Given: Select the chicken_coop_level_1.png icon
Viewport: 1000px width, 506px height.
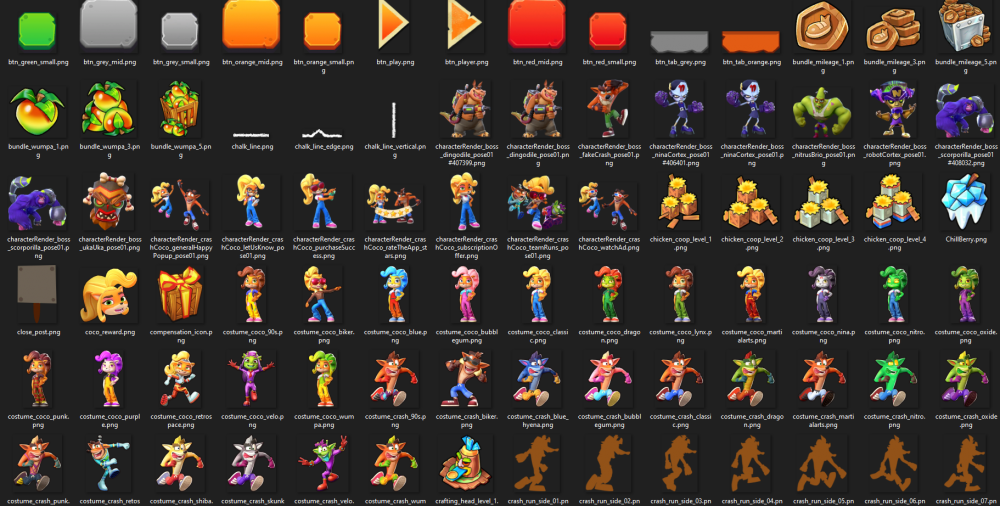Looking at the screenshot, I should coord(680,203).
